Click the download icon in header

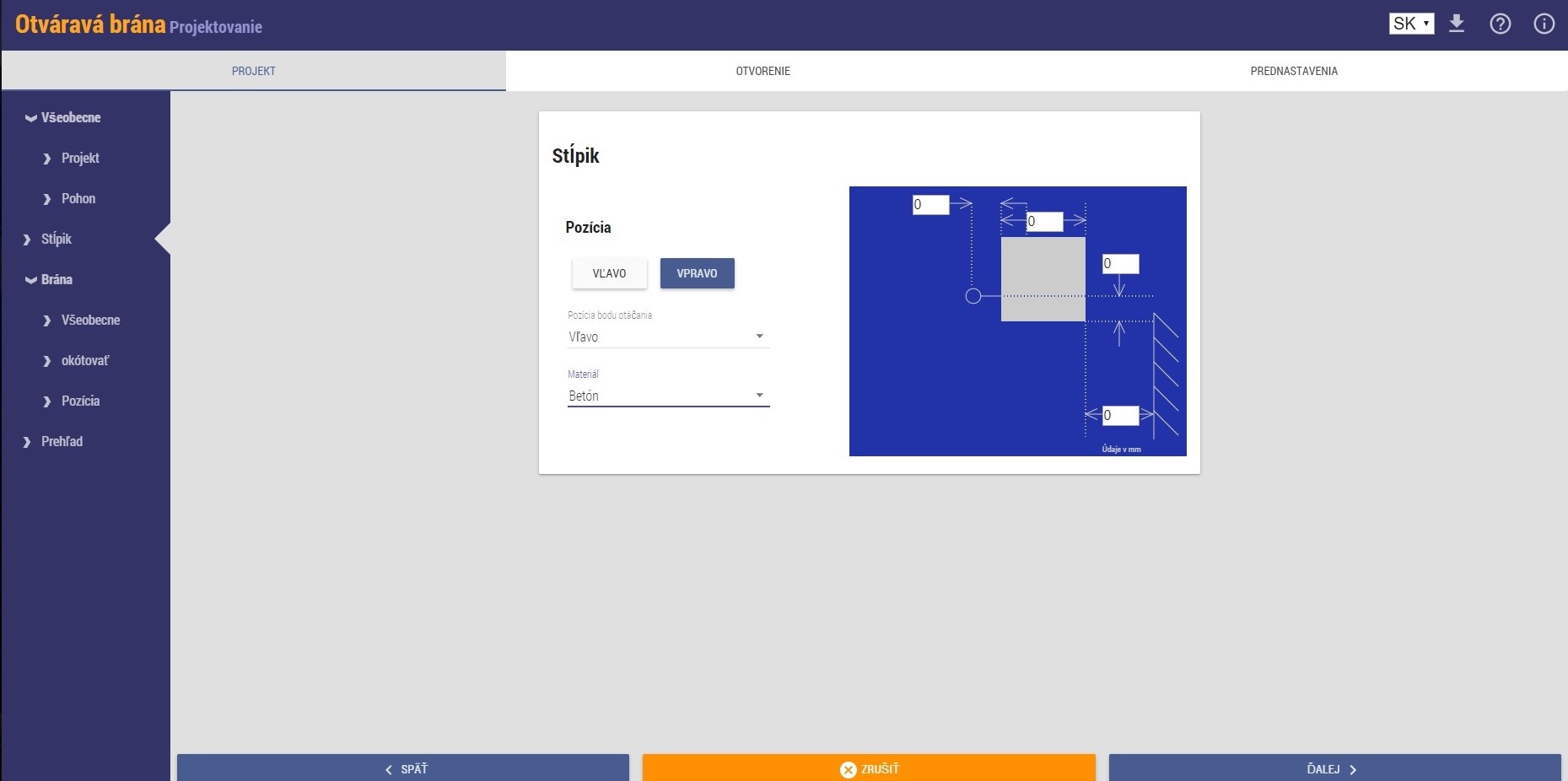[1456, 24]
